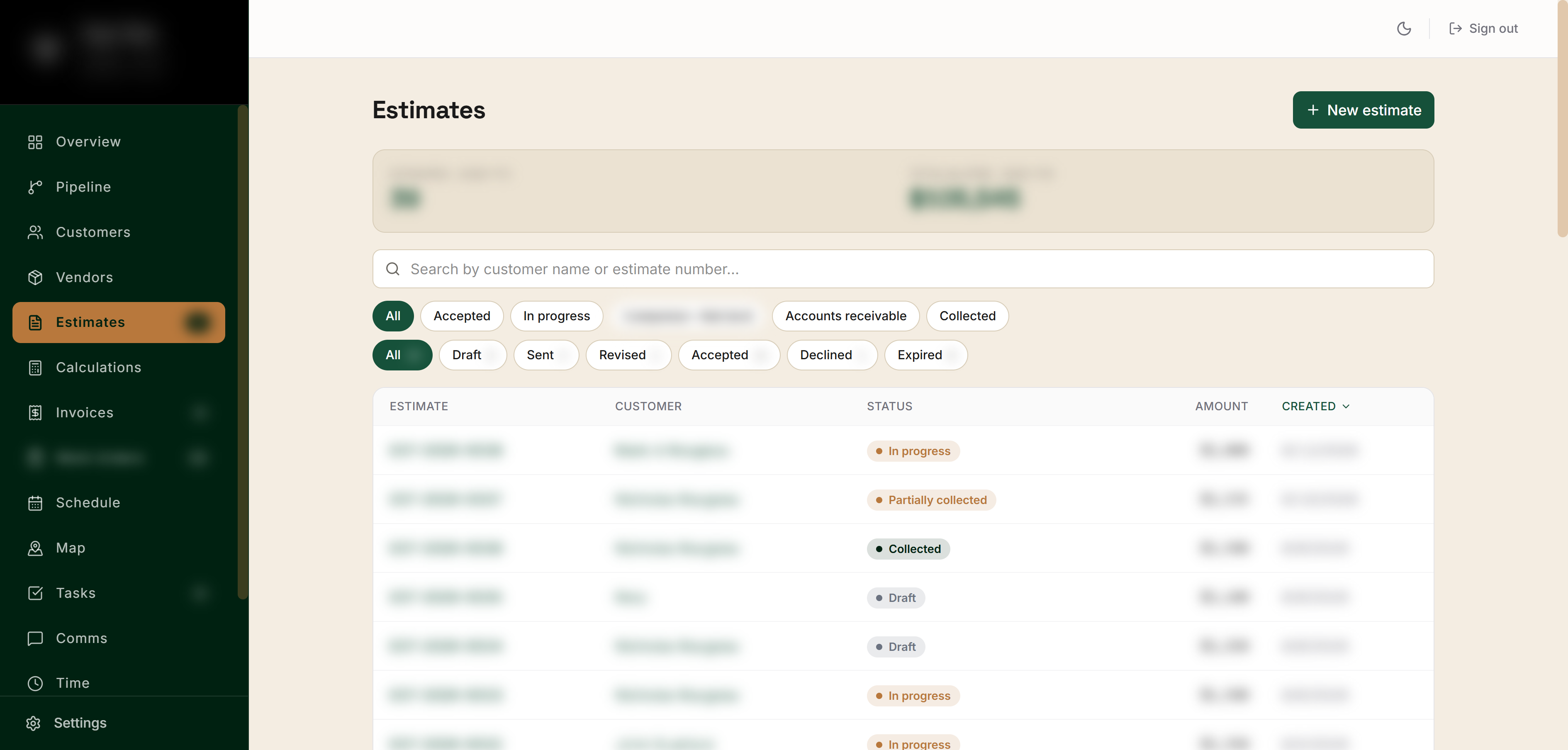This screenshot has width=1568, height=750.
Task: Open Calculations in the sidebar
Action: (x=119, y=368)
